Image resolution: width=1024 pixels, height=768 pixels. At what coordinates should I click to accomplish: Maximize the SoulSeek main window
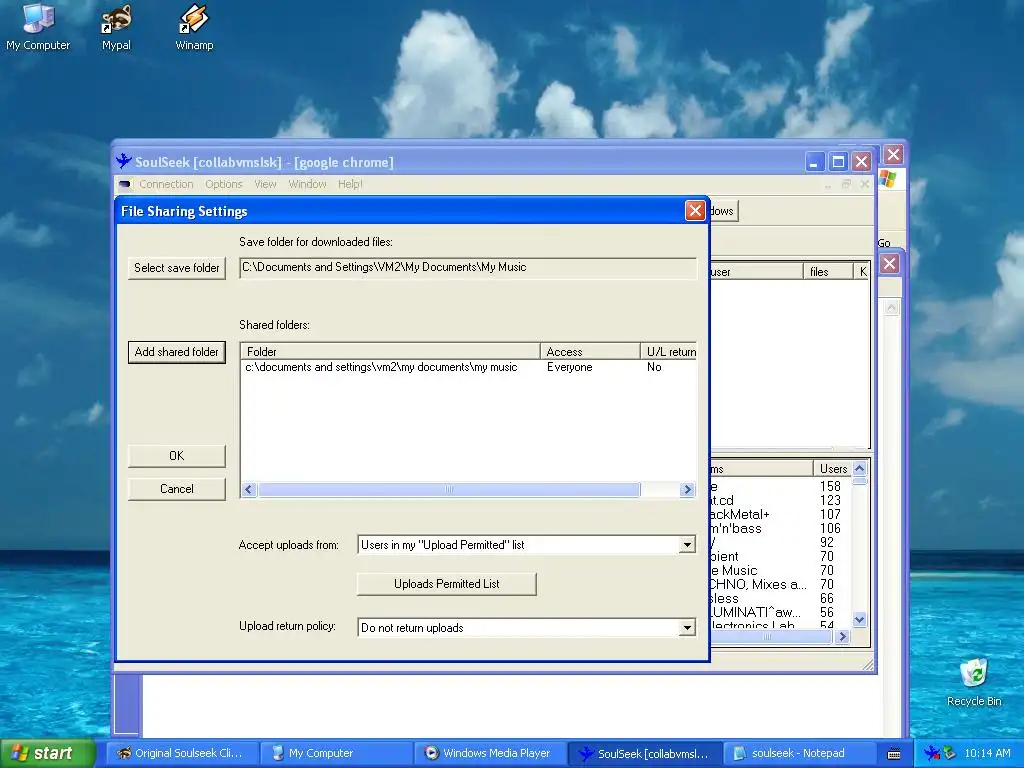pyautogui.click(x=838, y=161)
